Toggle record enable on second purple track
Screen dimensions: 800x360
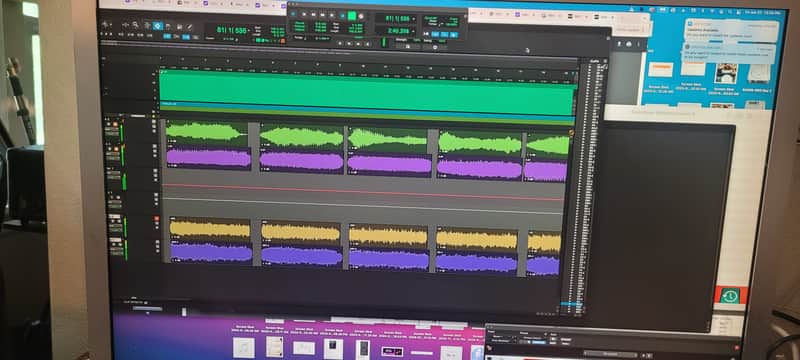pyautogui.click(x=115, y=148)
